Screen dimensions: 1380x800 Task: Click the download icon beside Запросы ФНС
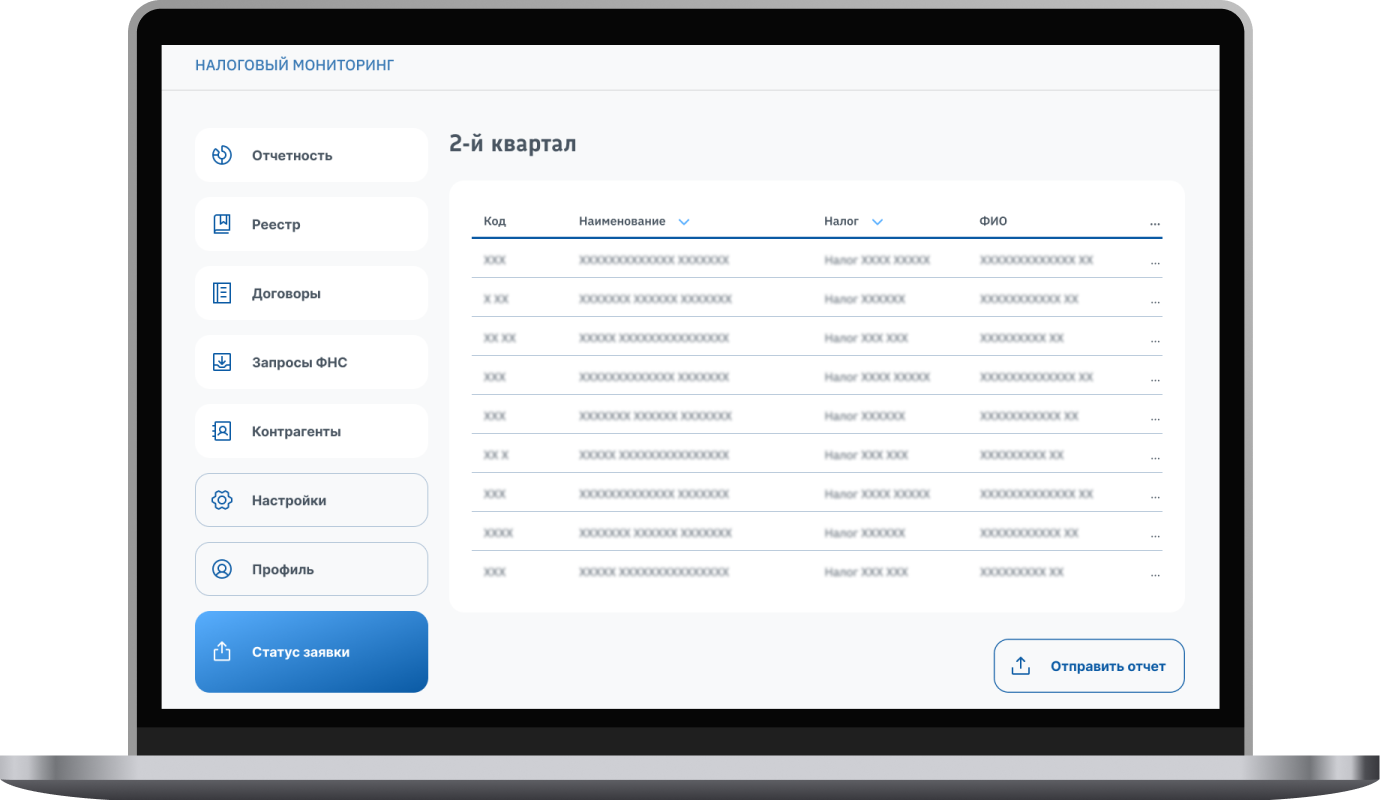pyautogui.click(x=222, y=362)
